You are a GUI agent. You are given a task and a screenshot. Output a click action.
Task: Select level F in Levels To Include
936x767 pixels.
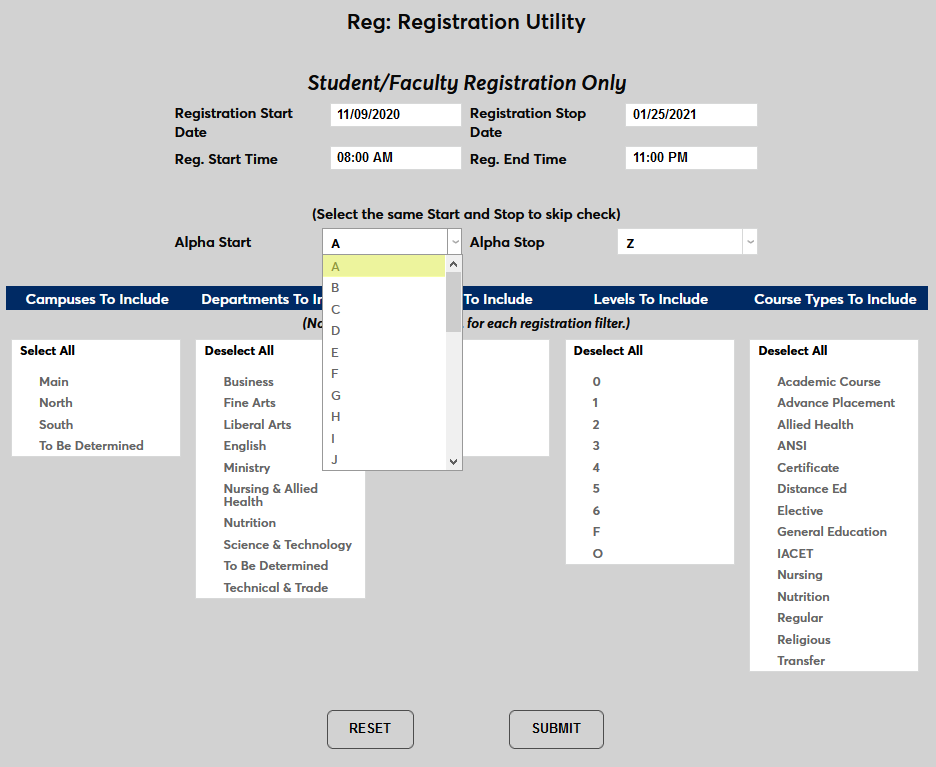pyautogui.click(x=596, y=531)
